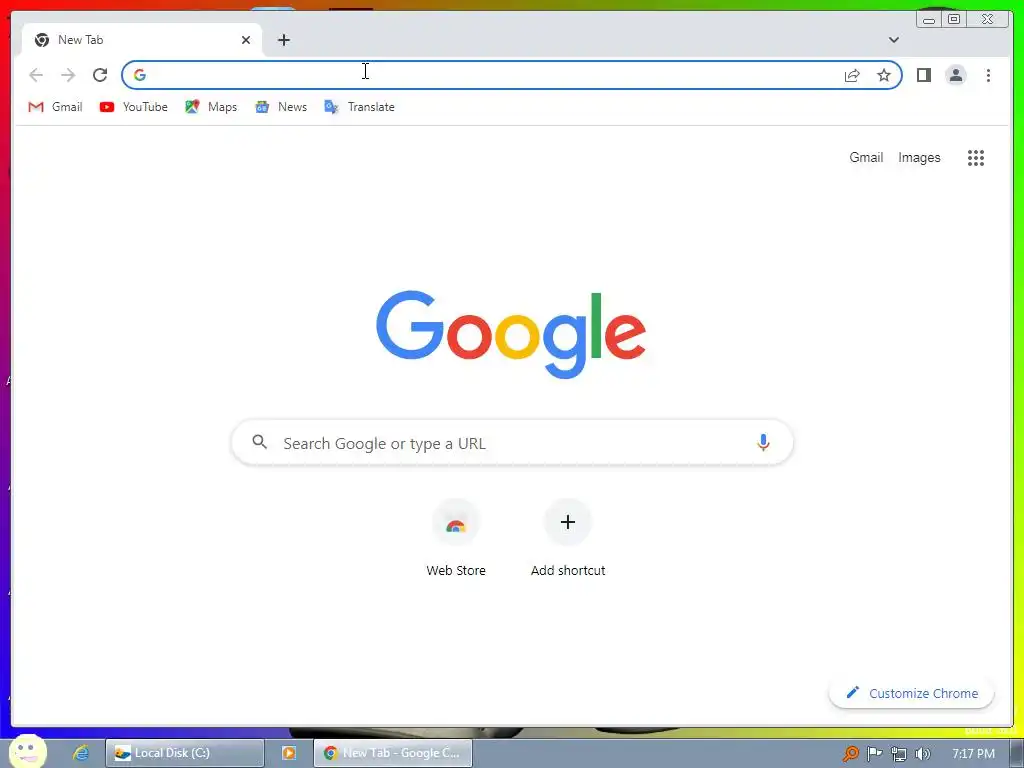Image resolution: width=1024 pixels, height=768 pixels.
Task: Click the New Tab - Google Chrome taskbar button
Action: coord(393,753)
